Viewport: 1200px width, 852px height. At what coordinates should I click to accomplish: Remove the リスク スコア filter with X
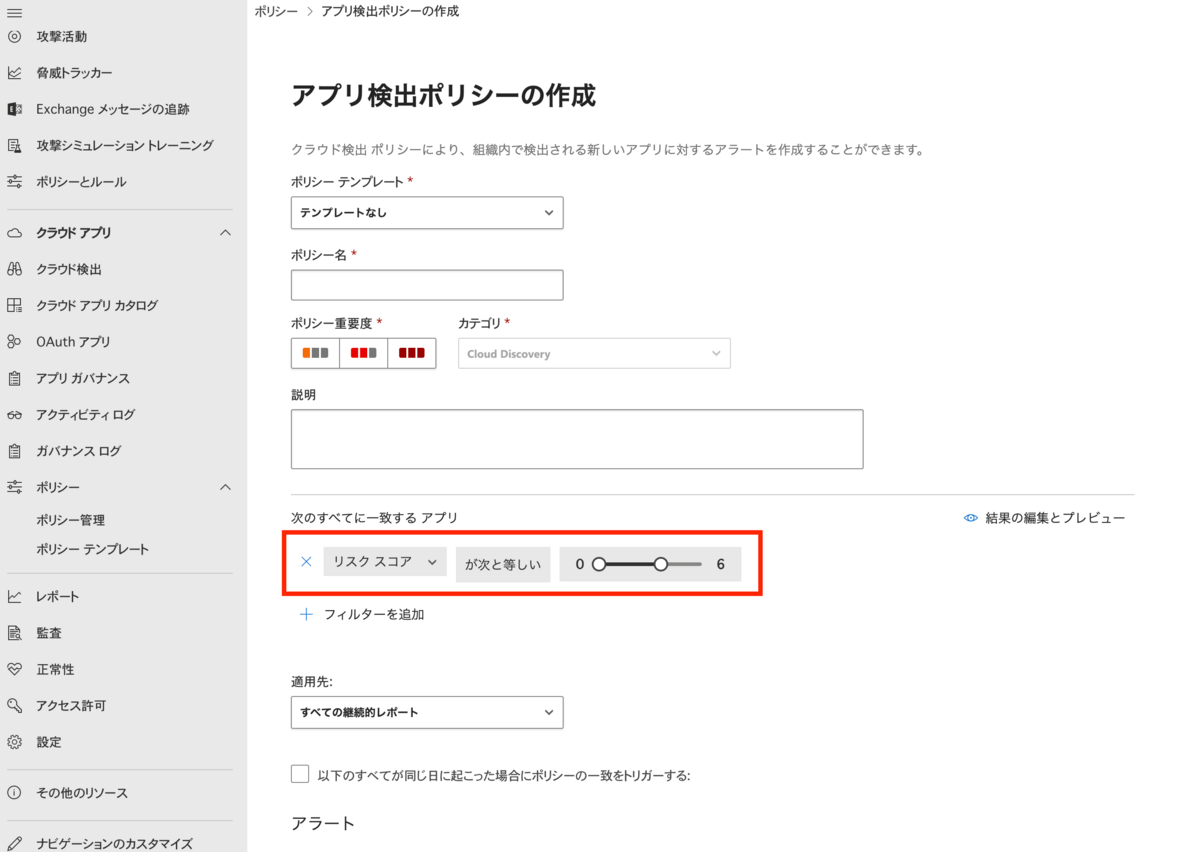(307, 562)
